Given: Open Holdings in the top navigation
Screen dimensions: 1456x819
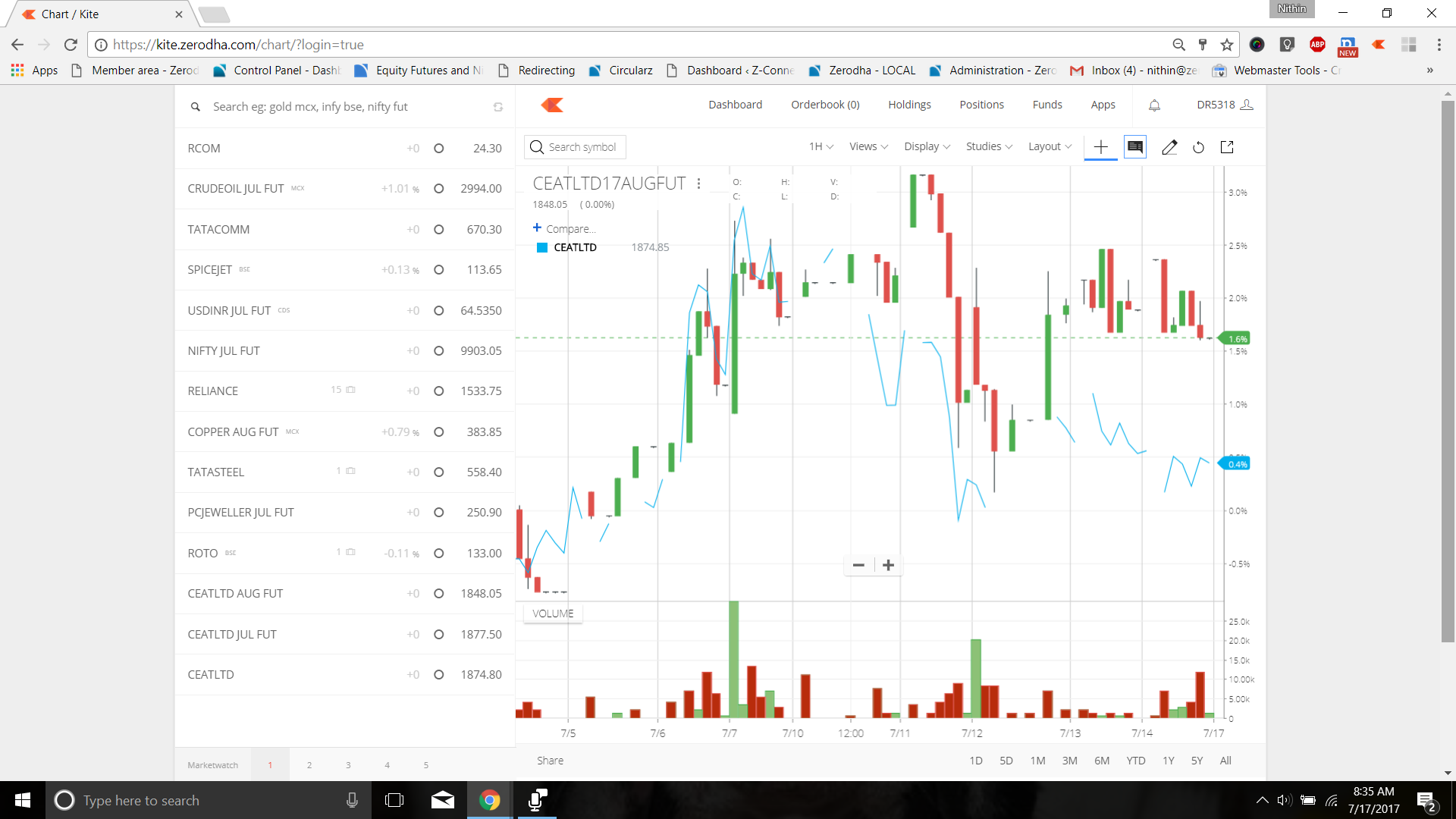Looking at the screenshot, I should click(909, 105).
